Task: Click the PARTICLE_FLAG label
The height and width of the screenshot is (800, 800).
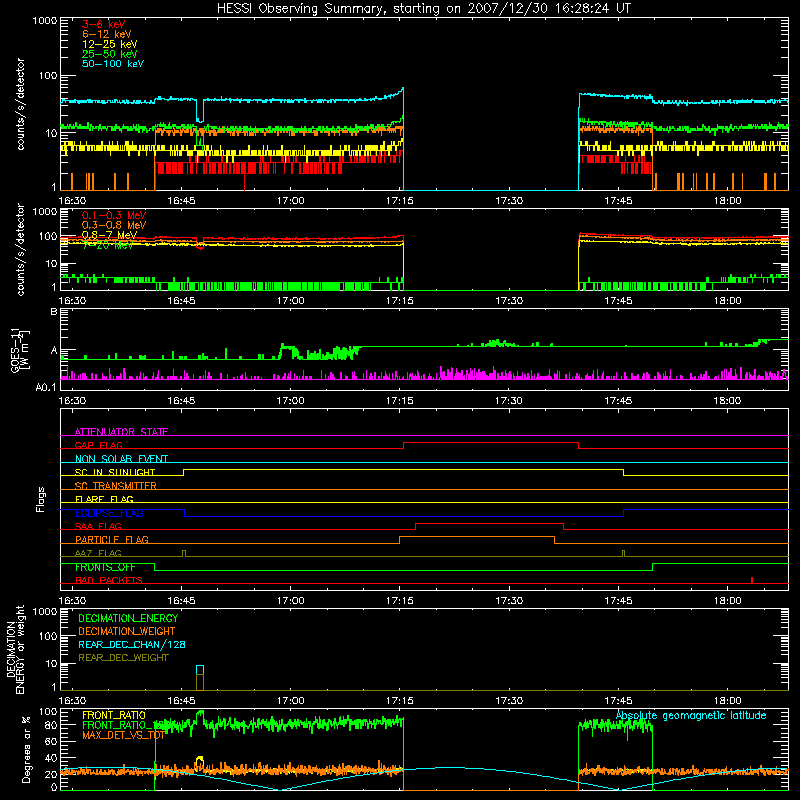Action: tap(112, 539)
